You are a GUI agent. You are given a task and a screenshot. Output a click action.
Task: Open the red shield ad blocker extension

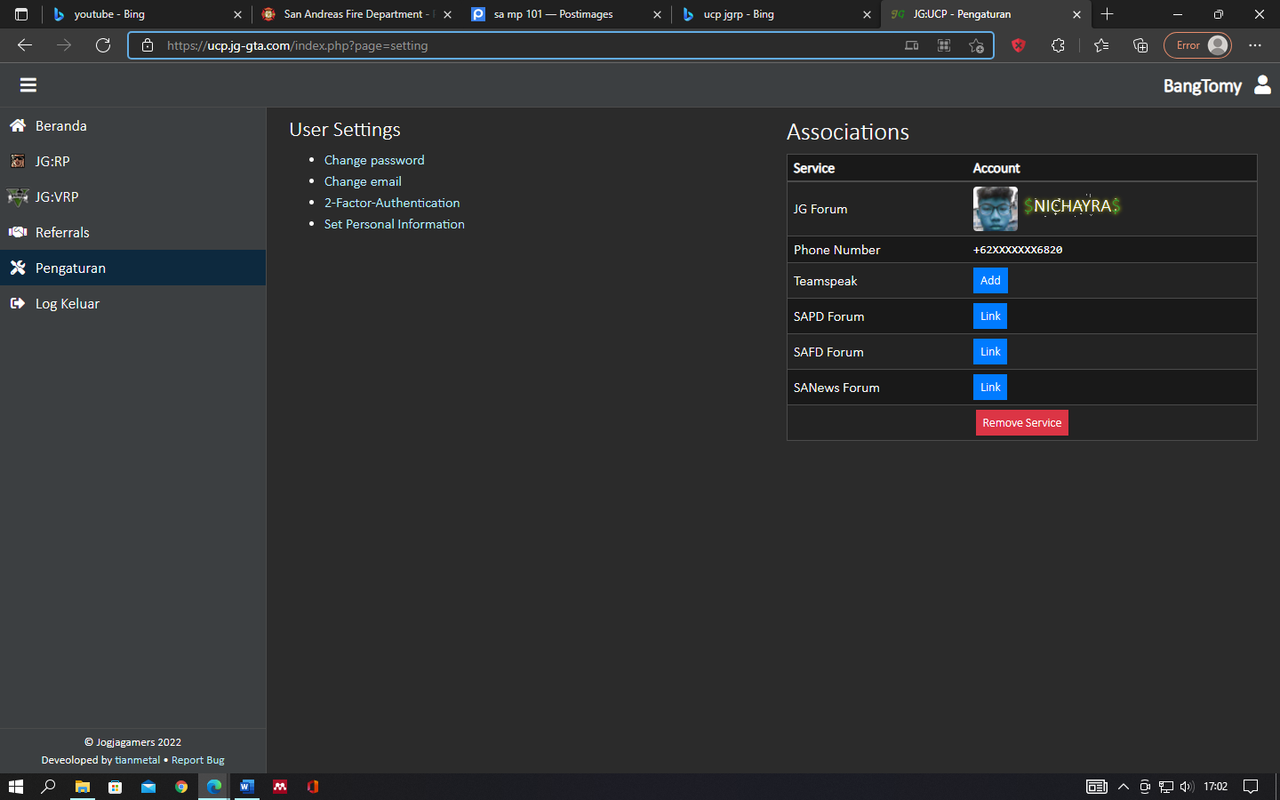[x=1018, y=45]
